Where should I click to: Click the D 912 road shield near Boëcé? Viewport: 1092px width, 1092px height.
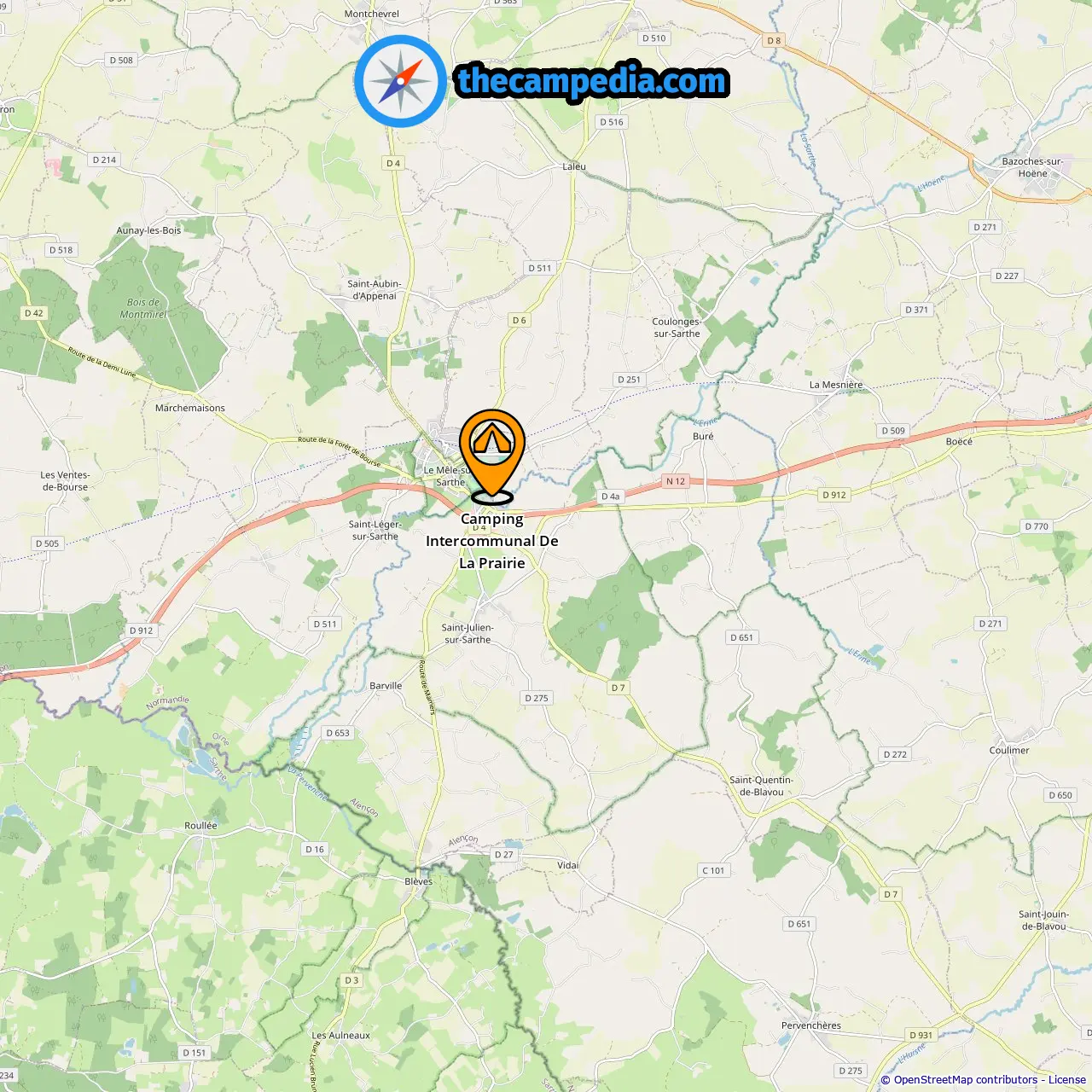[x=834, y=495]
